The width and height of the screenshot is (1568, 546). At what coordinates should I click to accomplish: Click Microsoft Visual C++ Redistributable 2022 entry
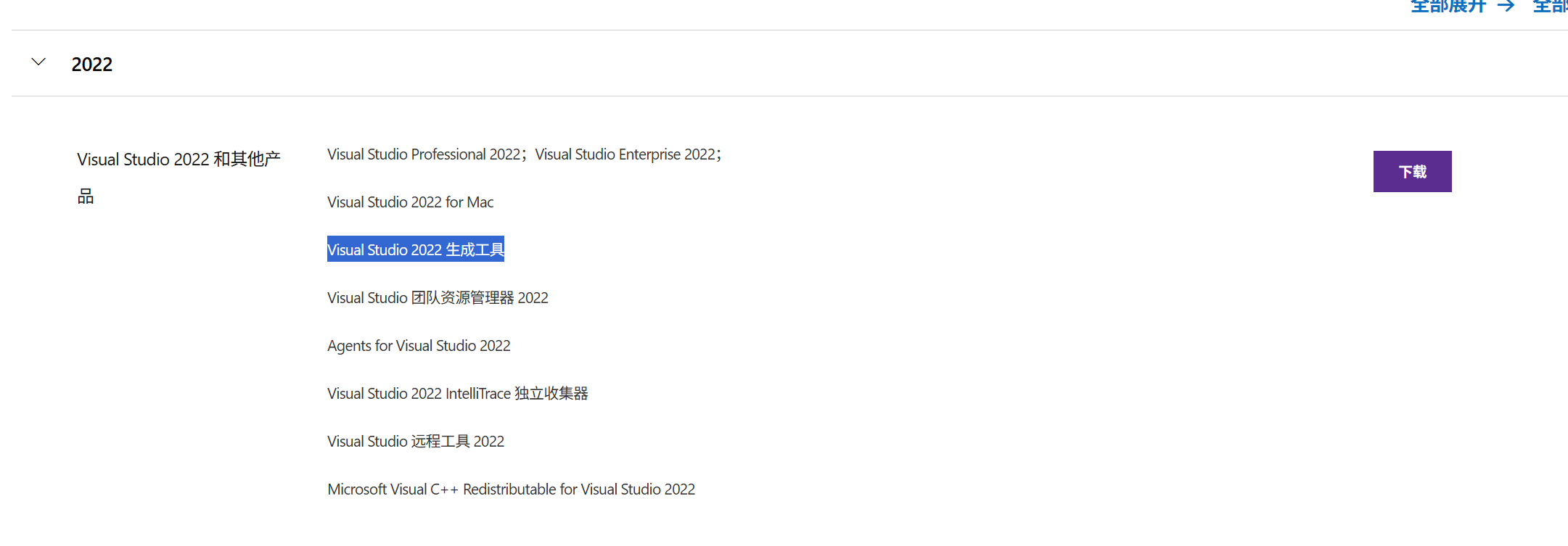512,489
